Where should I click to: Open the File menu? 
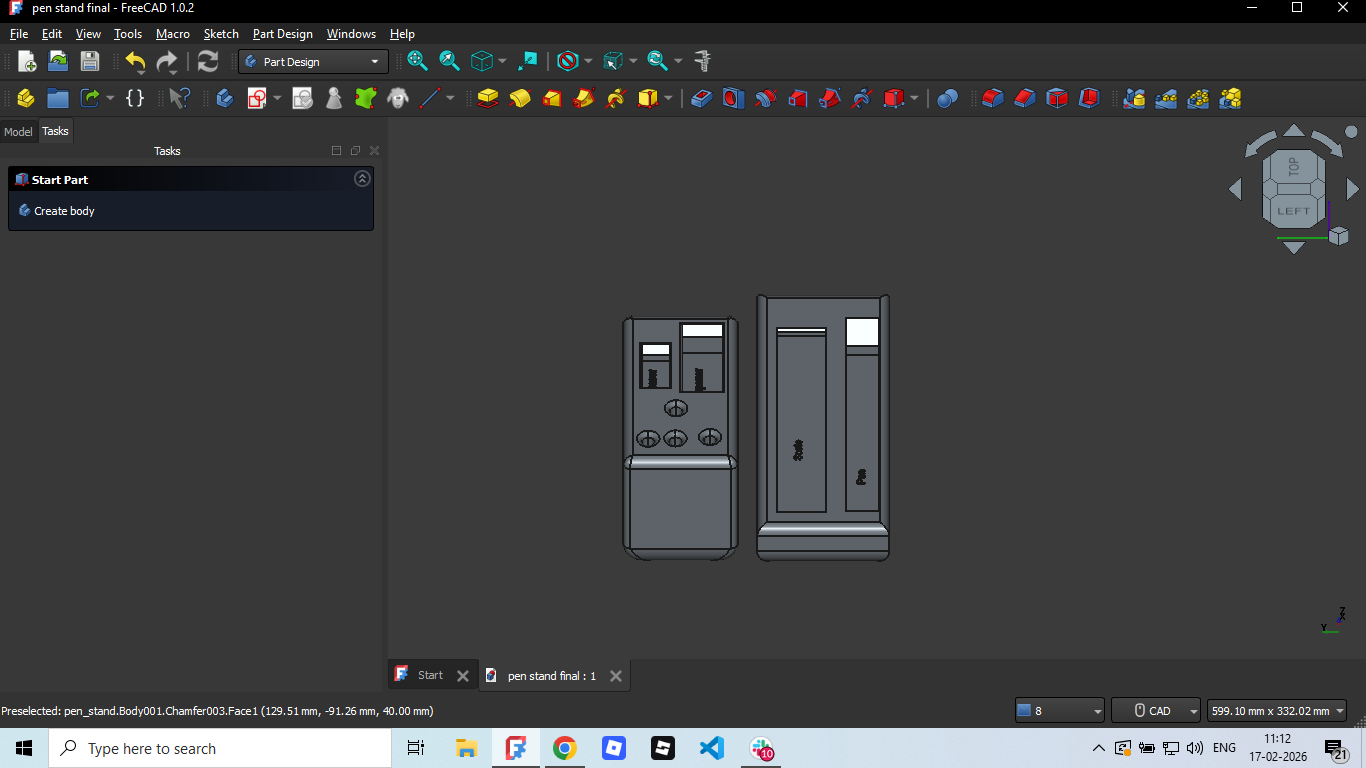coord(19,34)
